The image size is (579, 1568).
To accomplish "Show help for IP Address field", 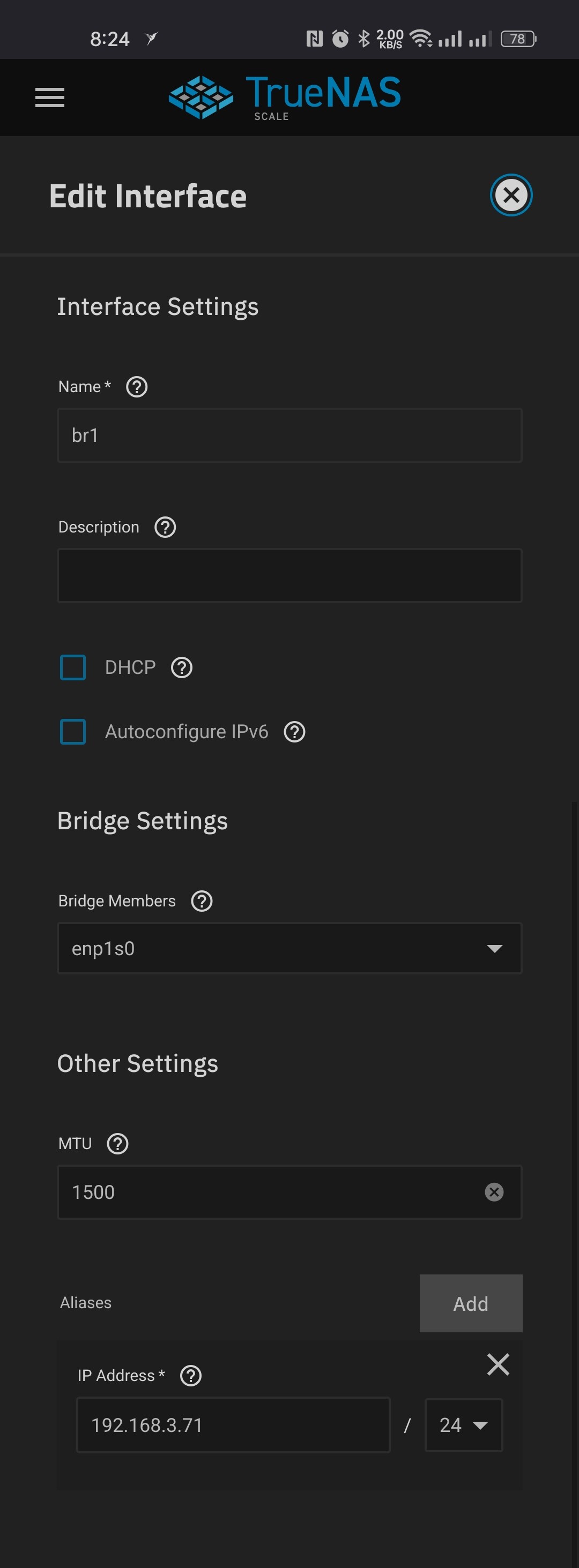I will [191, 1376].
